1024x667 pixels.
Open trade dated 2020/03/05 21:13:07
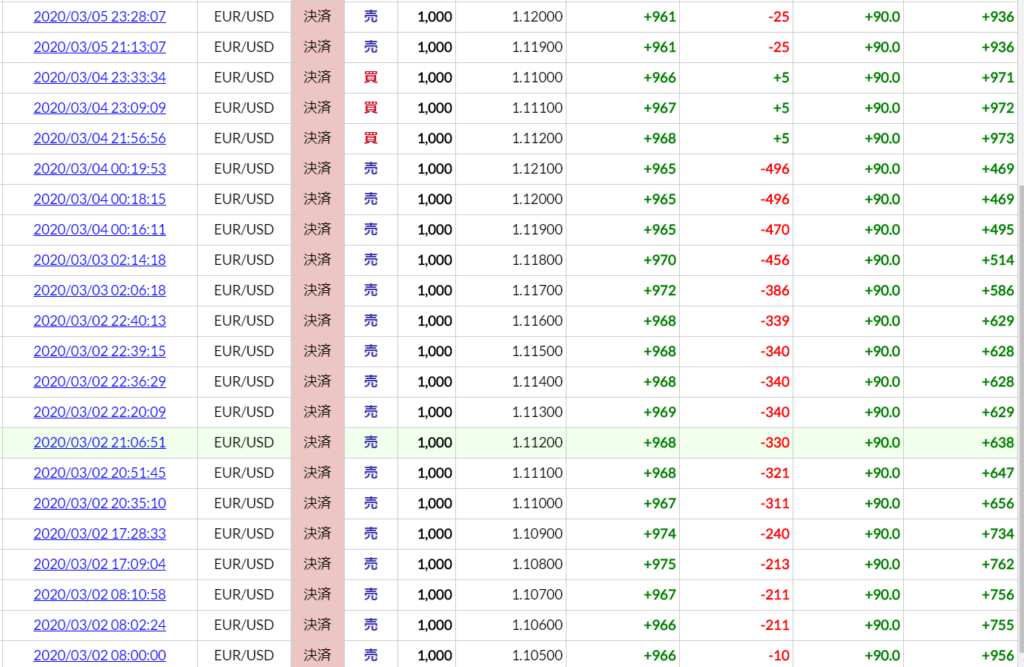(99, 47)
